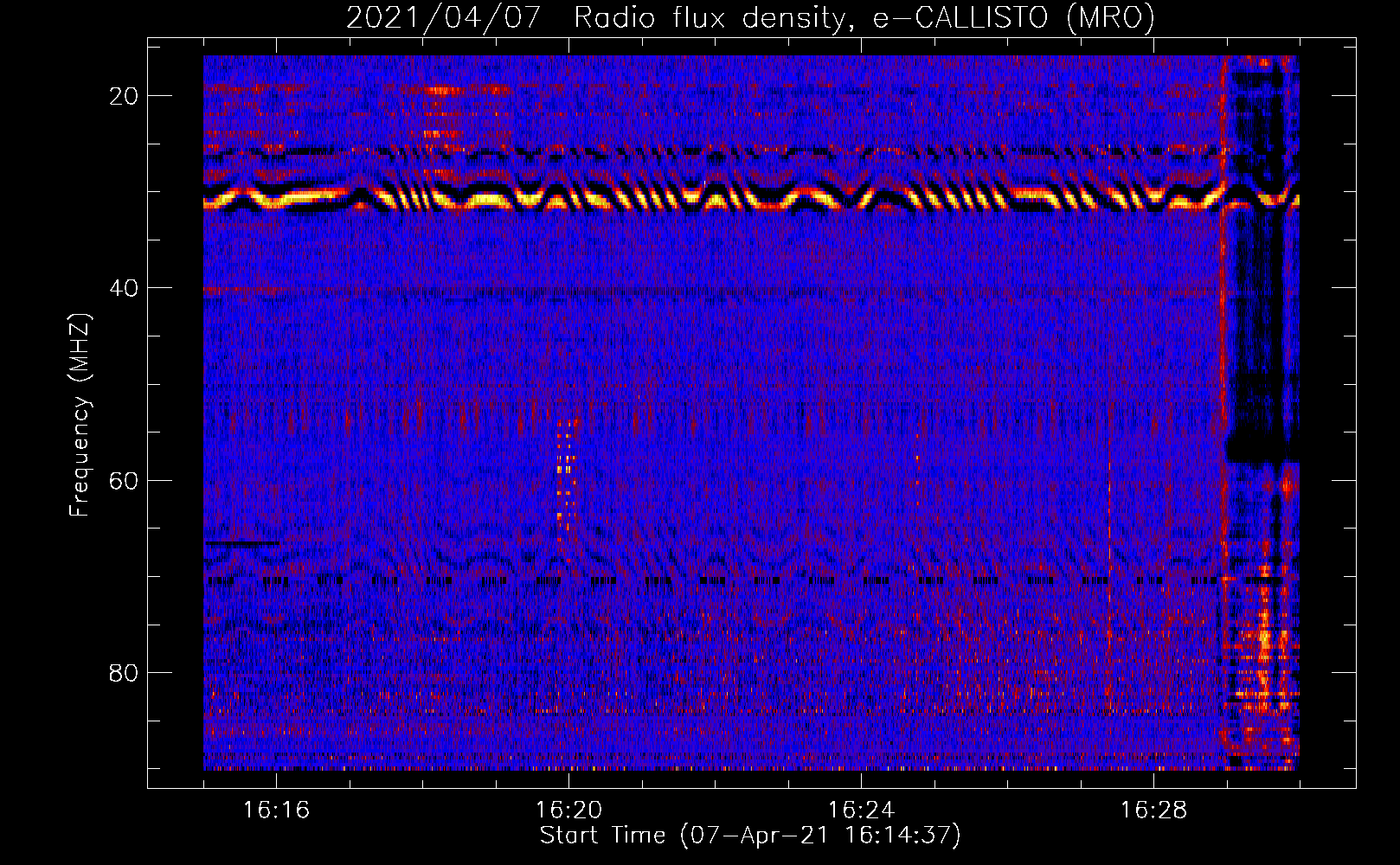The width and height of the screenshot is (1400, 865).
Task: Click the "Start Time (07-Apr-21 16:14:37)" label
Action: point(750,836)
